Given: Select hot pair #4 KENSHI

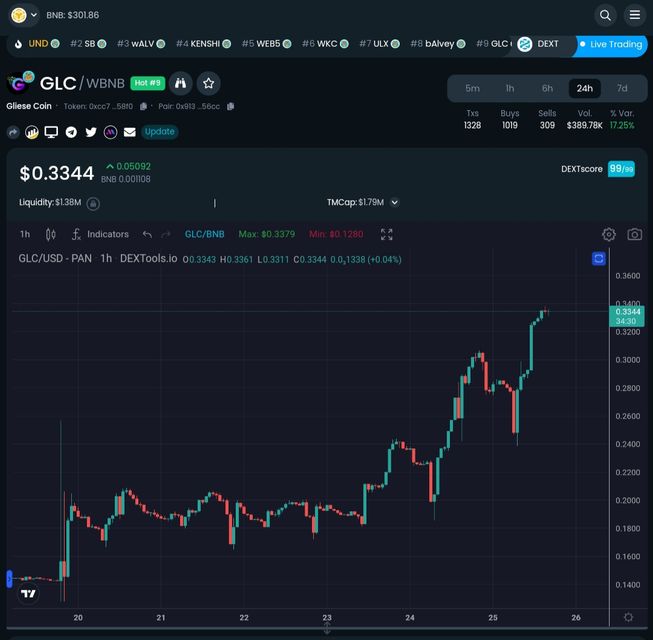Looking at the screenshot, I should coord(203,44).
